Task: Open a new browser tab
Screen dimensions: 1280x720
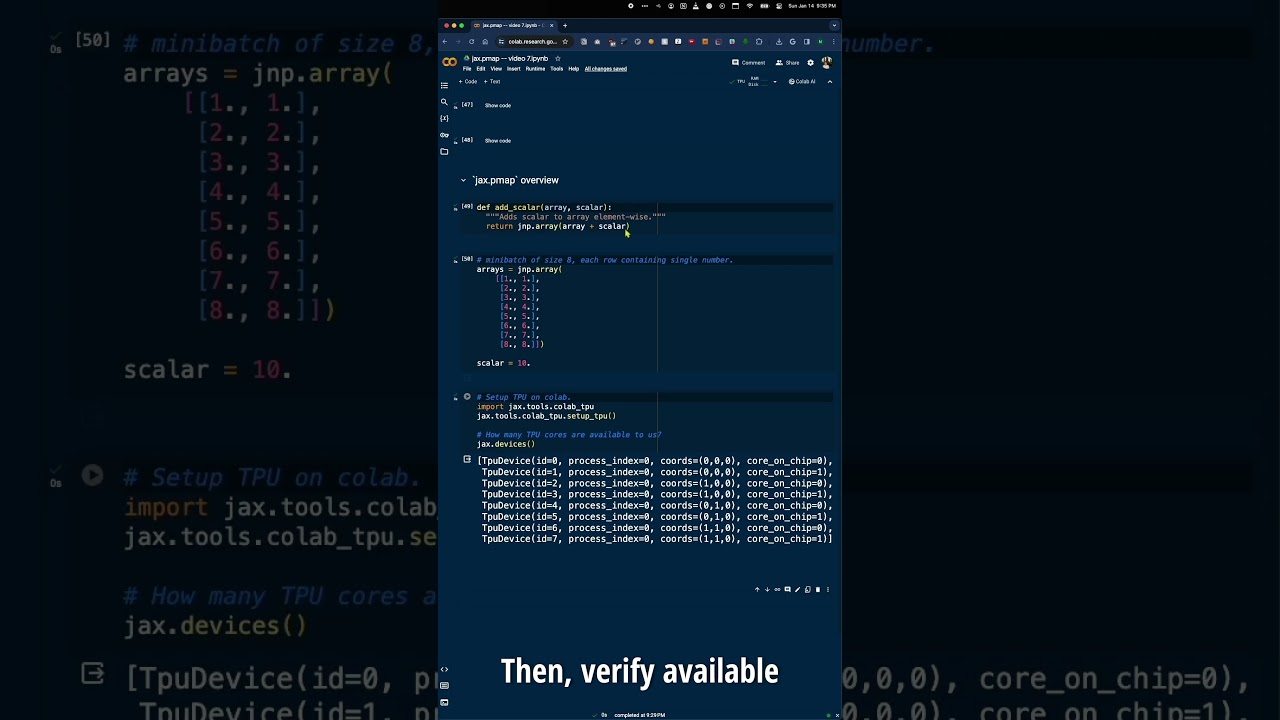Action: (565, 25)
